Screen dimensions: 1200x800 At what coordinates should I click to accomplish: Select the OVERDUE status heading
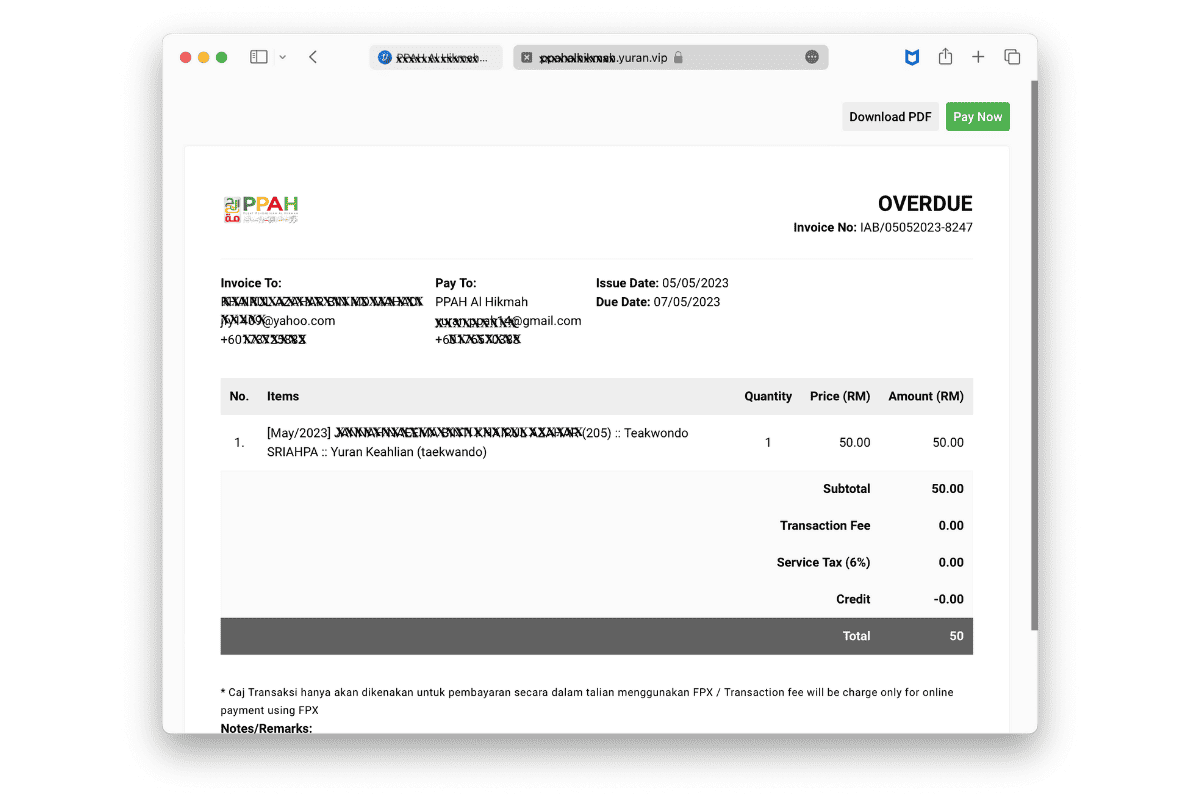925,204
